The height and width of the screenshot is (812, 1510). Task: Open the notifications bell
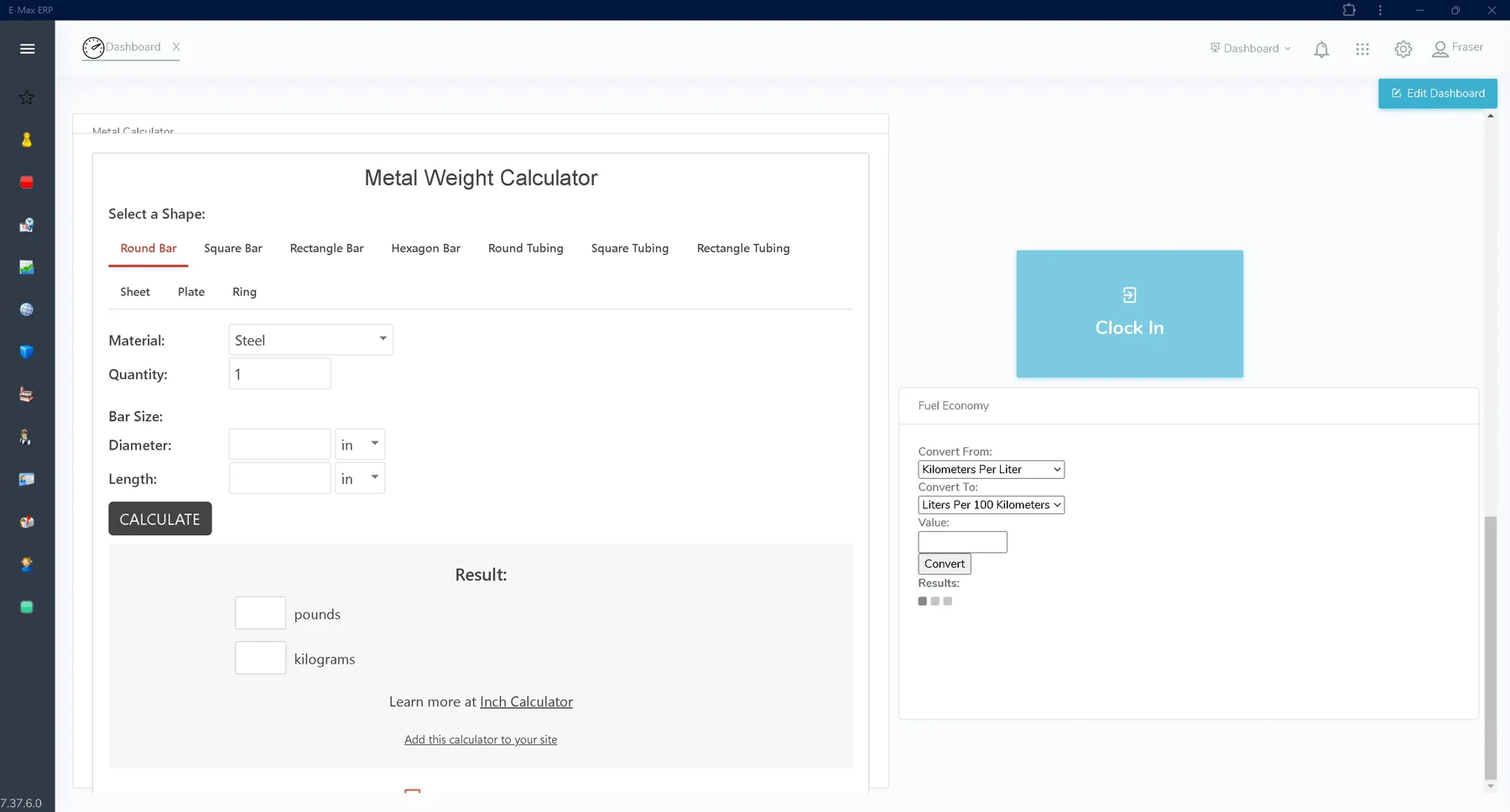[x=1321, y=49]
